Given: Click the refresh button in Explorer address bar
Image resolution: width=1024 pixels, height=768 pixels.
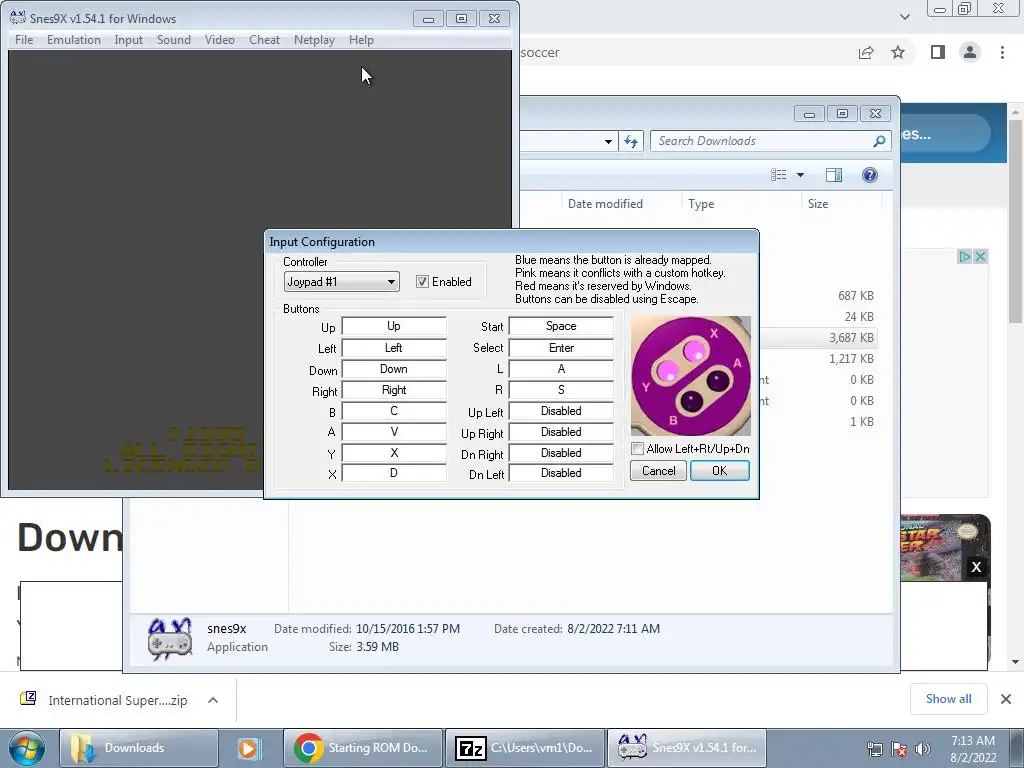Looking at the screenshot, I should click(631, 141).
